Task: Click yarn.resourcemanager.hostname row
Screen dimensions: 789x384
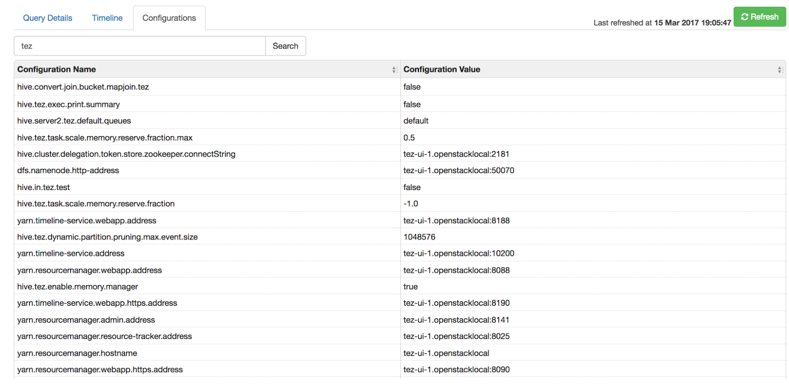Action: coord(400,353)
